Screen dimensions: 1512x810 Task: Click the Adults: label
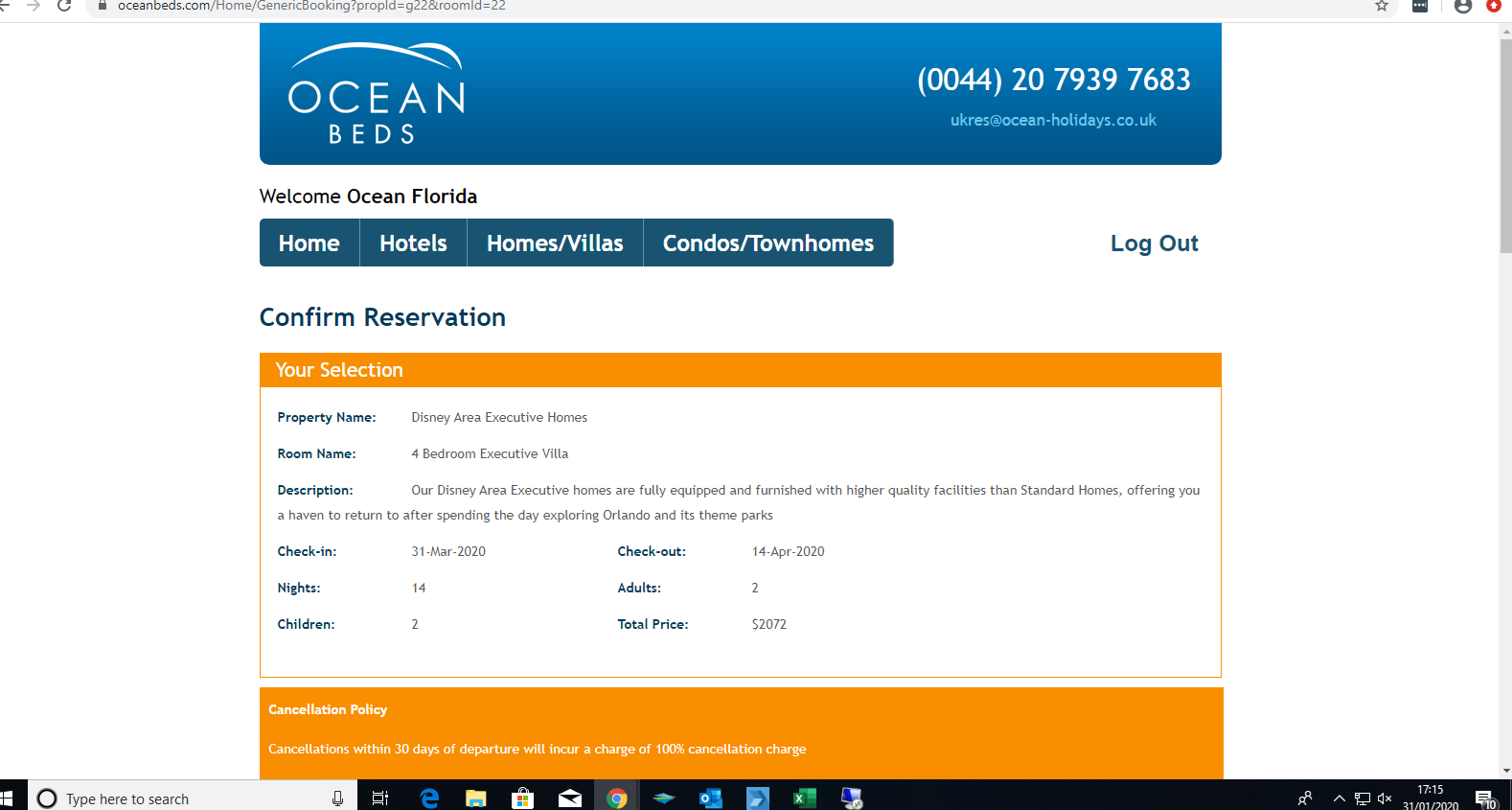[639, 588]
